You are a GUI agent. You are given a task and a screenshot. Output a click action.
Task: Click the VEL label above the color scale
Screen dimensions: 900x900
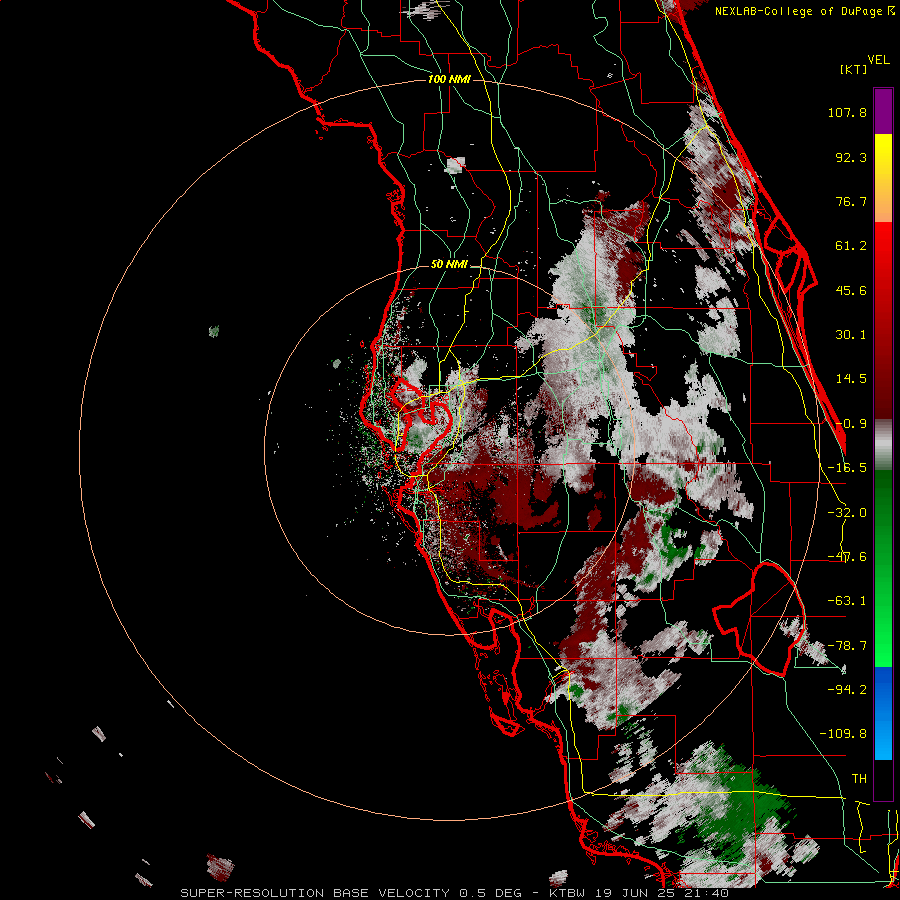[879, 59]
